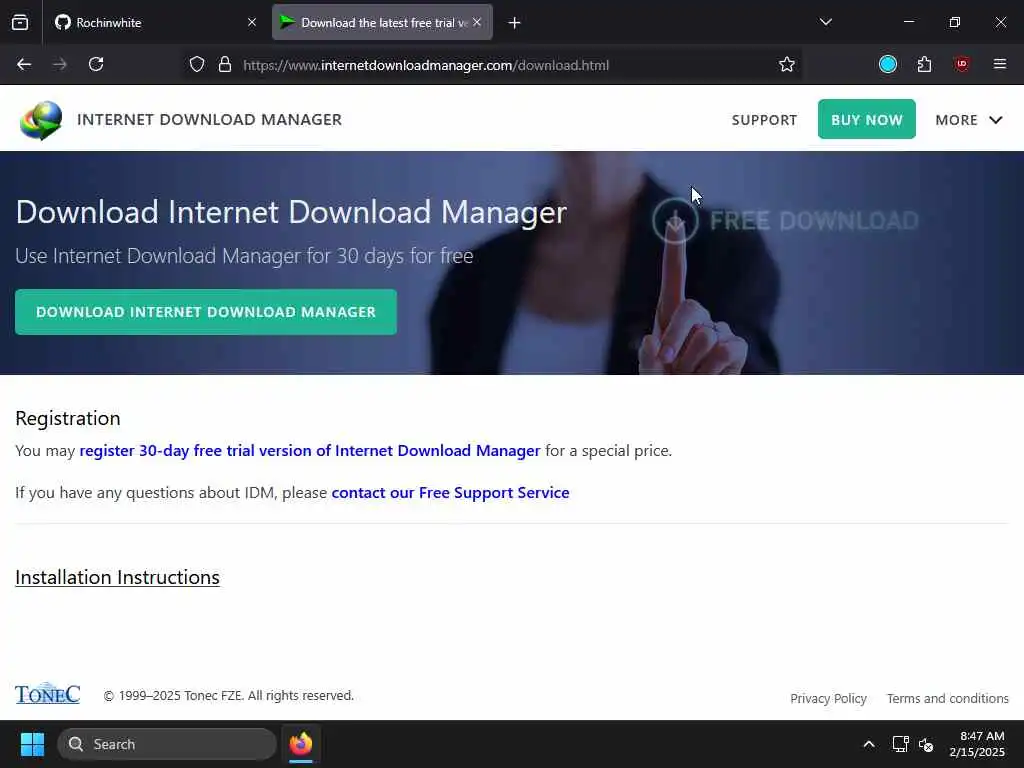Open the uBlock Origin extension icon
This screenshot has width=1024, height=768.
point(961,65)
